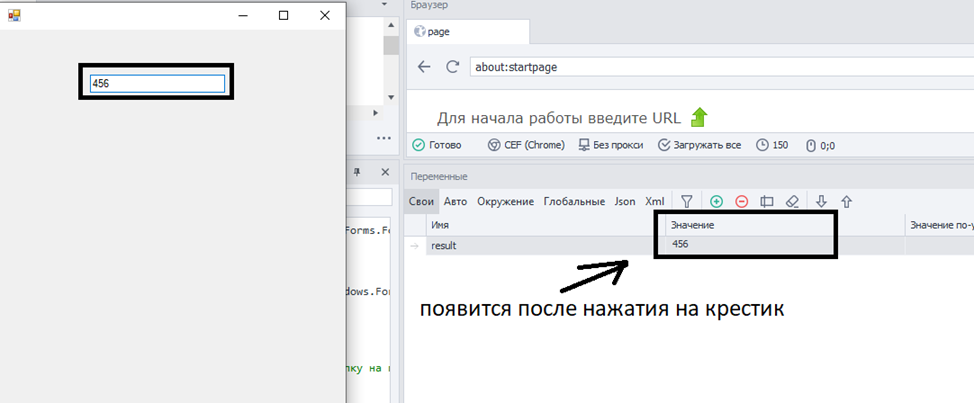This screenshot has width=974, height=403.
Task: Click the search field in the left panel
Action: pos(370,197)
